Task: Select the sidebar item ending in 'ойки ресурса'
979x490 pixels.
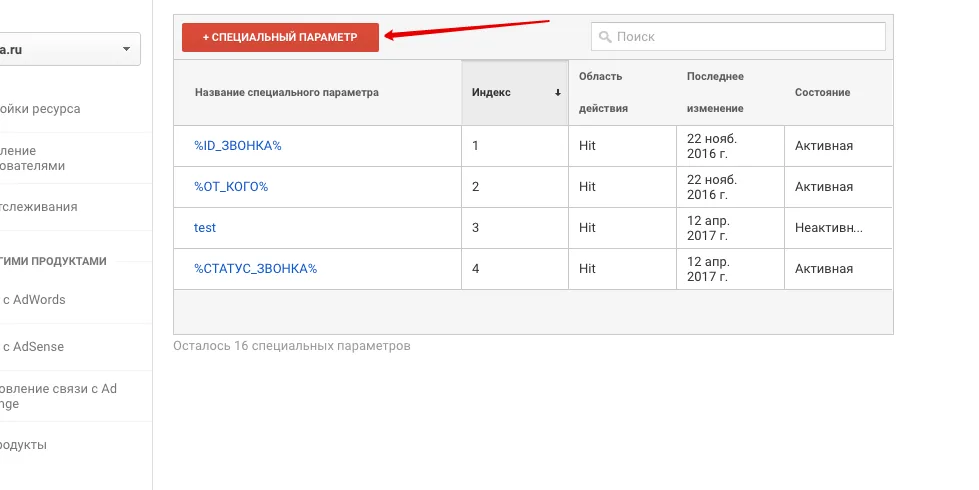Action: pyautogui.click(x=40, y=109)
